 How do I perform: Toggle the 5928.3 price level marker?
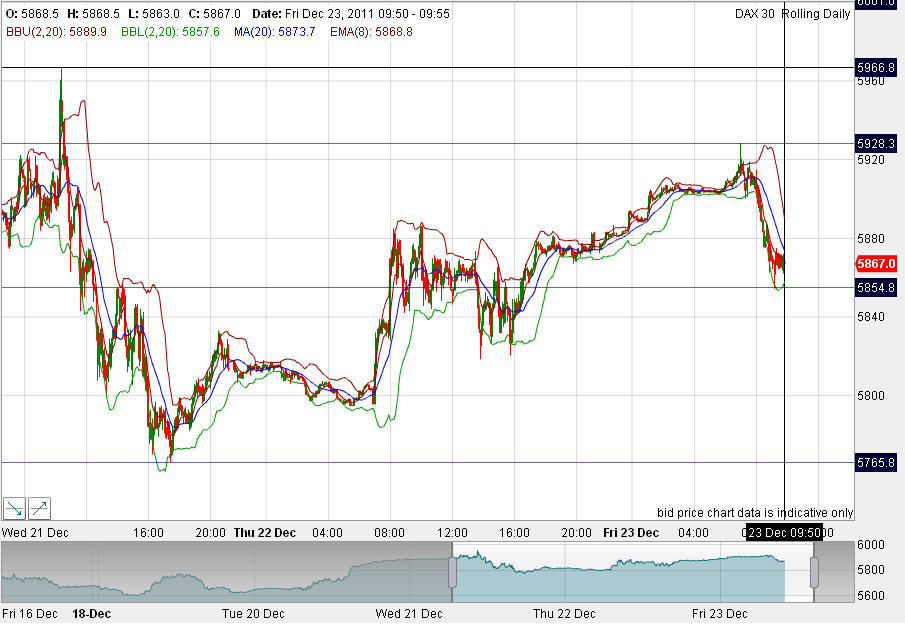(874, 144)
